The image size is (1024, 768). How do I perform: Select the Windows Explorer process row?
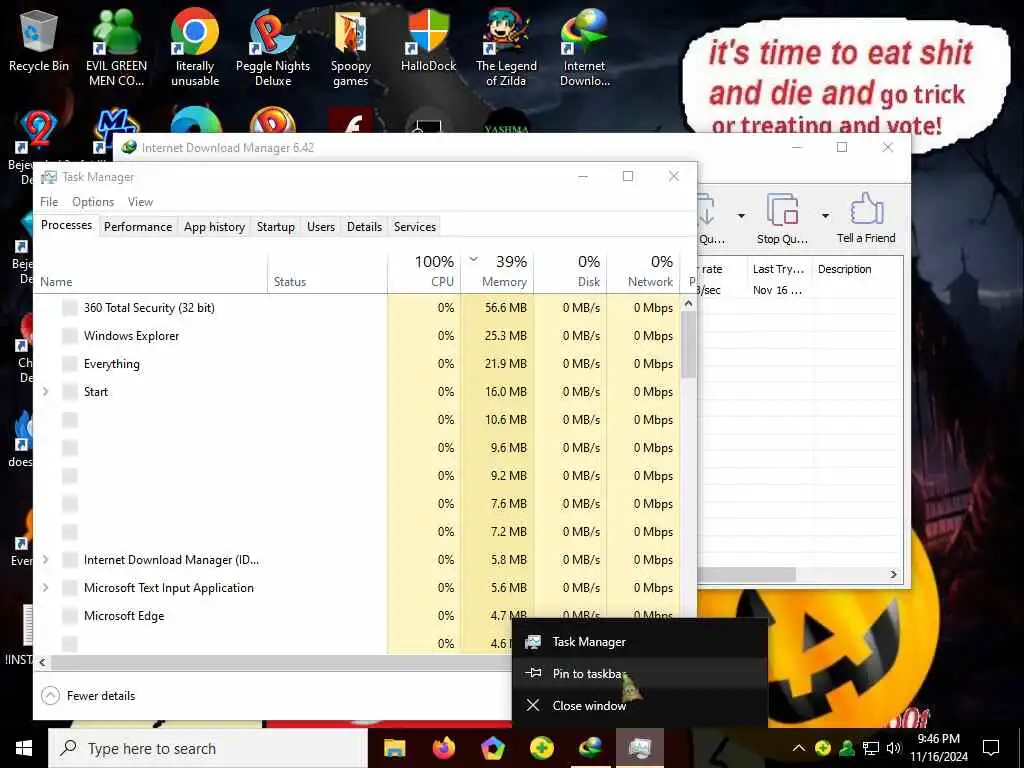(357, 336)
